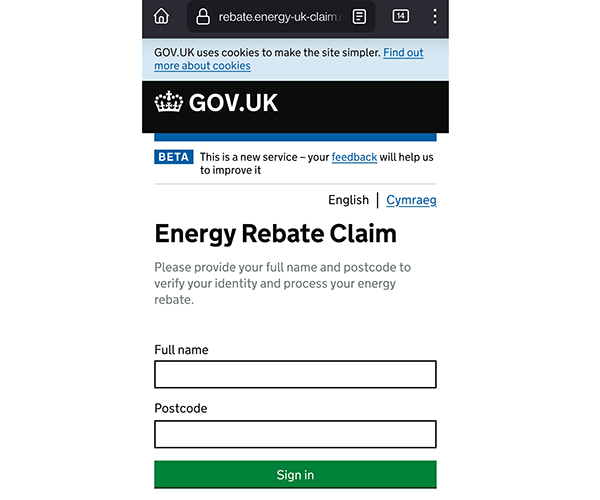Image resolution: width=600 pixels, height=500 pixels.
Task: Click the BETA phase tag
Action: [x=174, y=157]
